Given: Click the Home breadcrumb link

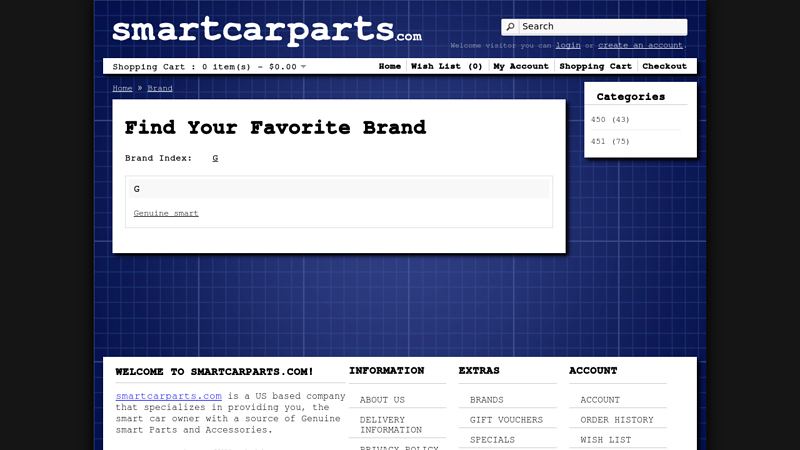Looking at the screenshot, I should coord(122,88).
